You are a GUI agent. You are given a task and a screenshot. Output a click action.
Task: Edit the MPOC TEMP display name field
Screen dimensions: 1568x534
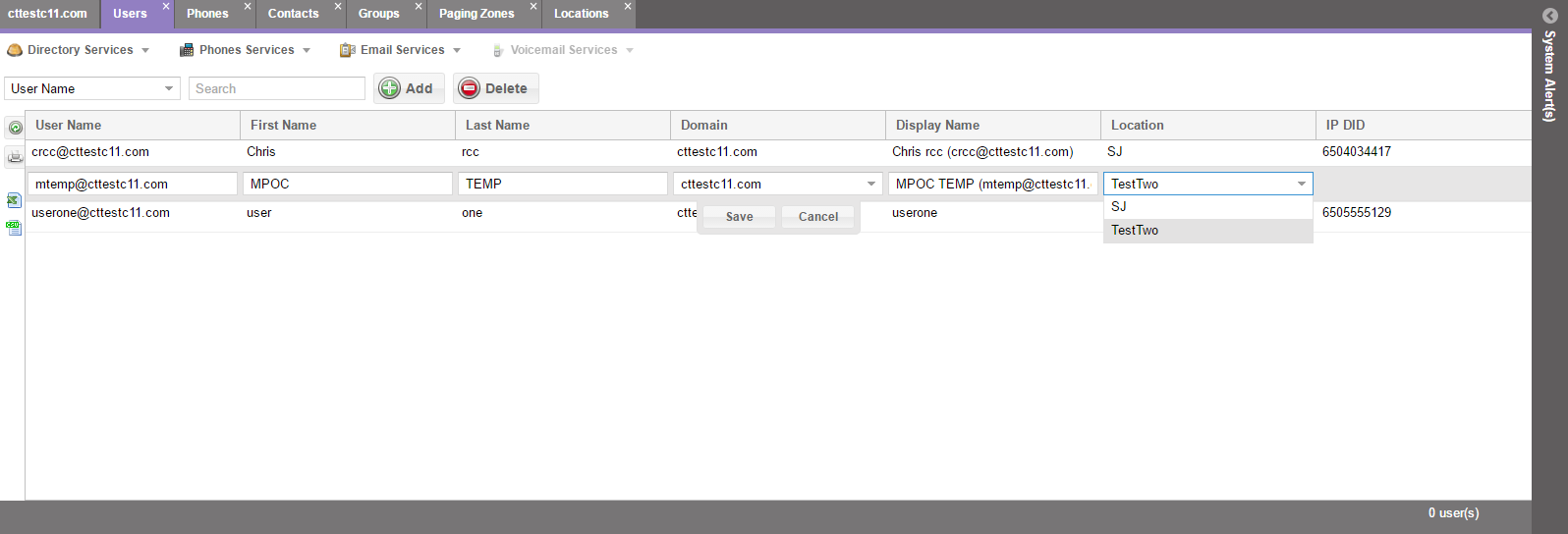tap(993, 184)
